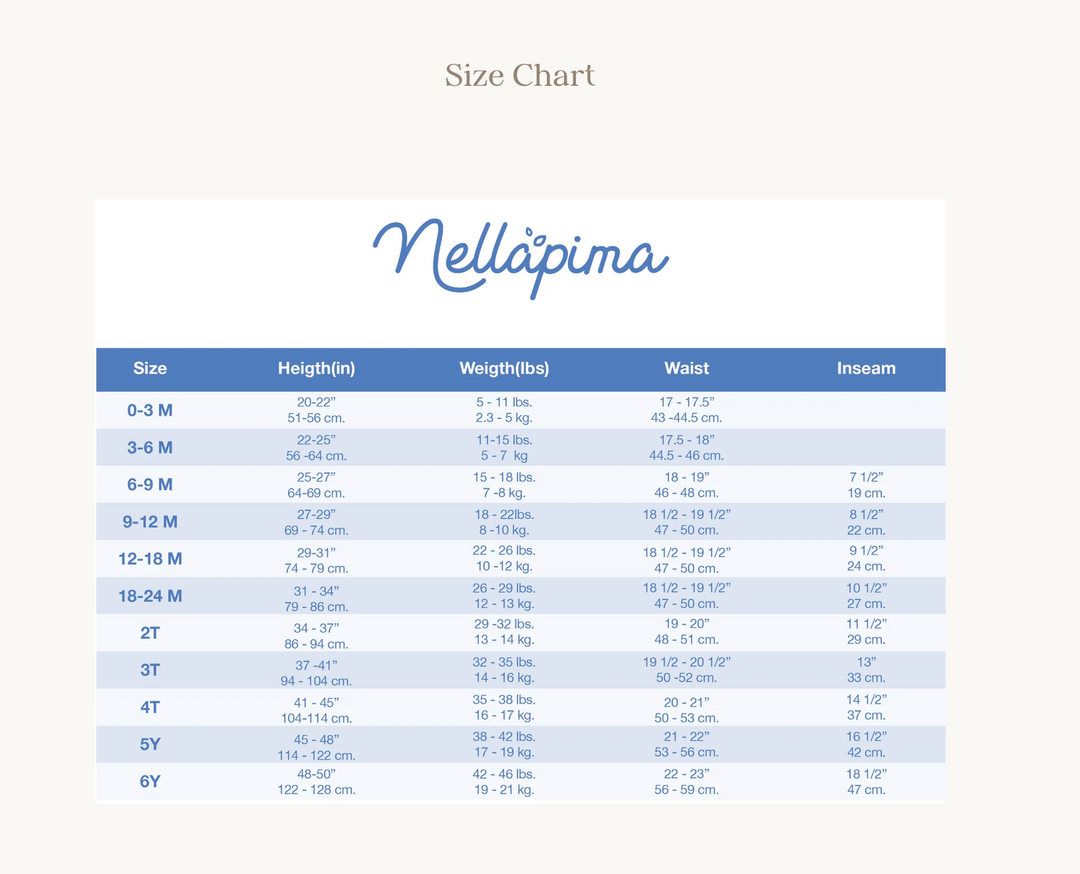Click the Nellapima logo

pos(521,259)
